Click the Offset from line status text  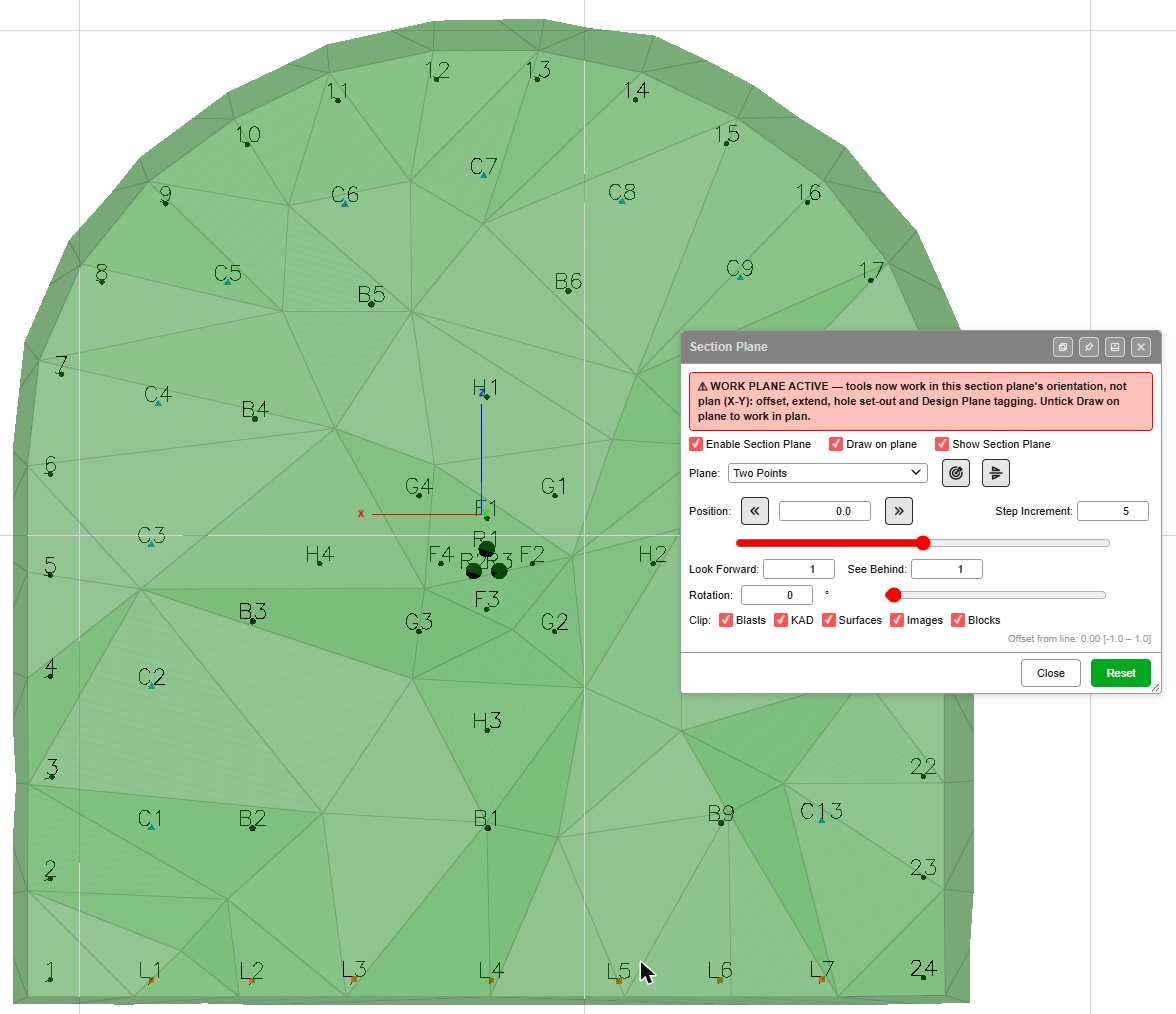1078,639
